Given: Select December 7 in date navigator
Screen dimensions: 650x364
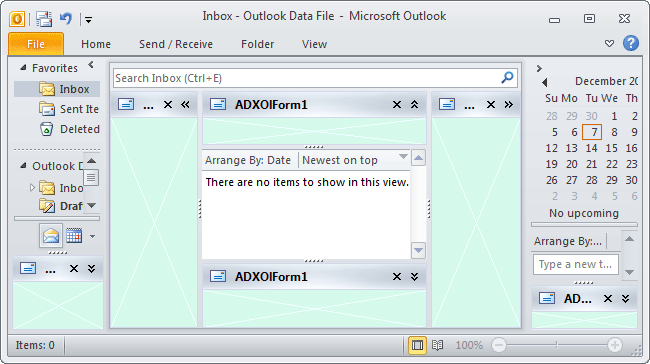Looking at the screenshot, I should coord(592,132).
